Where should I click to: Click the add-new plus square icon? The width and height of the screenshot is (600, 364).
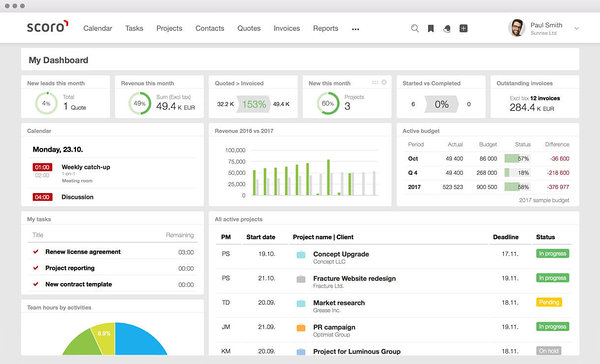tap(463, 28)
